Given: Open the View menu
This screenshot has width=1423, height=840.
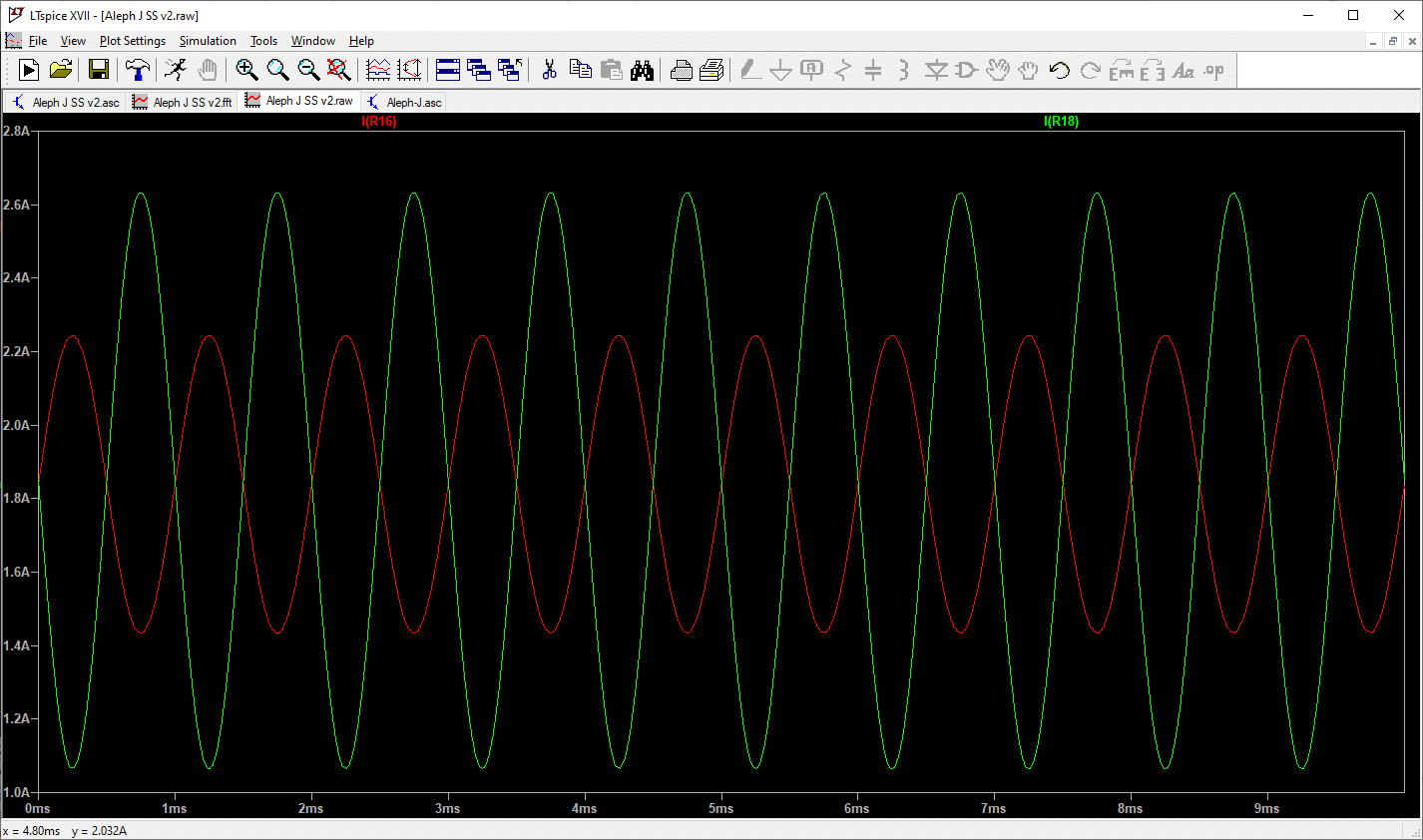Looking at the screenshot, I should coord(73,41).
